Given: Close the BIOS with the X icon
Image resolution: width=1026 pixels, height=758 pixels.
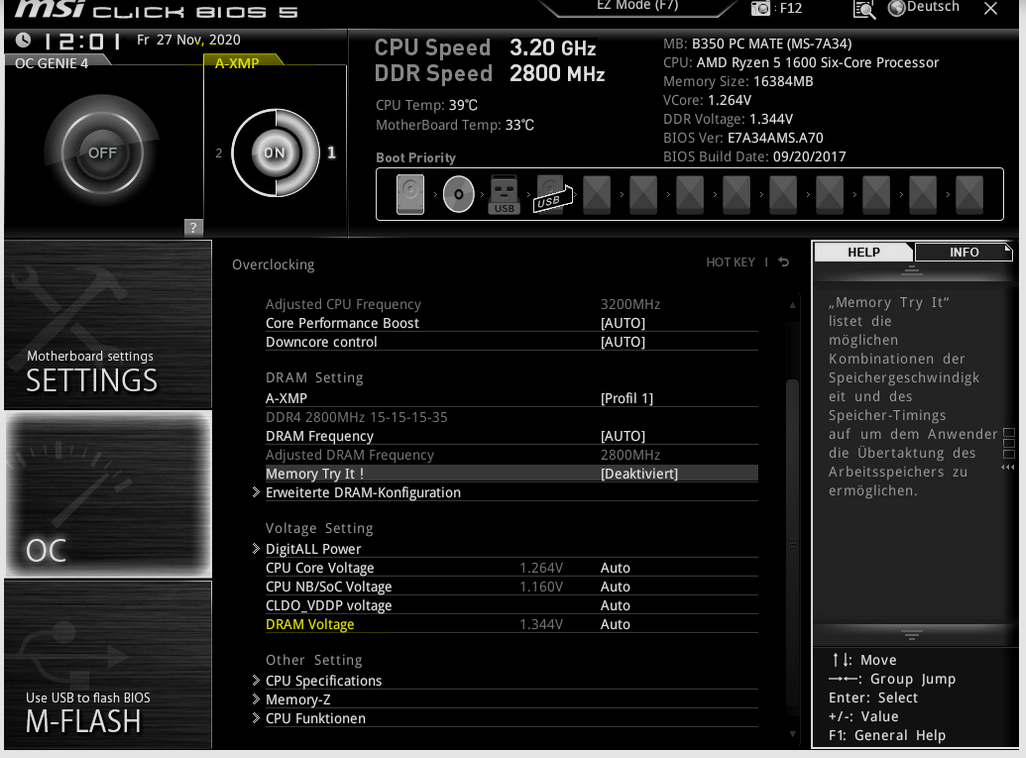Looking at the screenshot, I should pyautogui.click(x=991, y=9).
